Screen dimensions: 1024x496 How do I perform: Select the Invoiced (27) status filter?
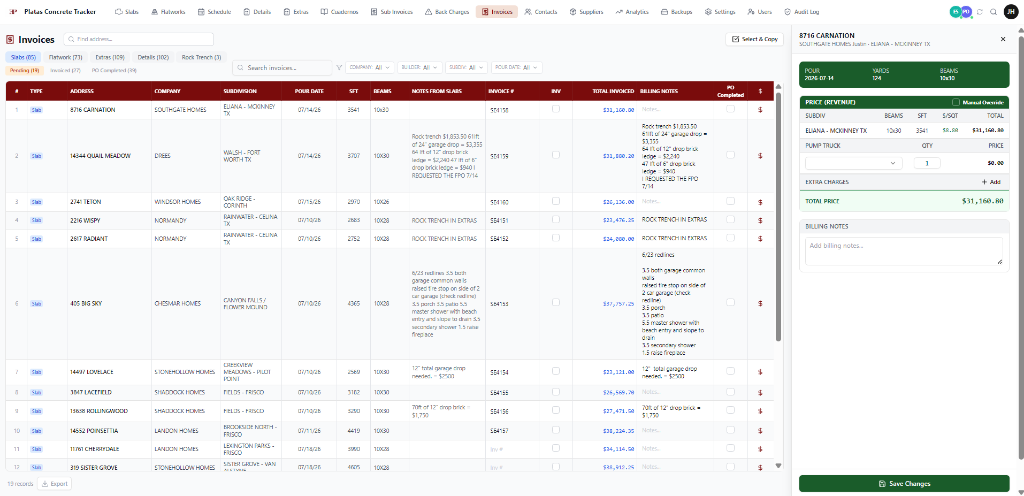tap(66, 70)
